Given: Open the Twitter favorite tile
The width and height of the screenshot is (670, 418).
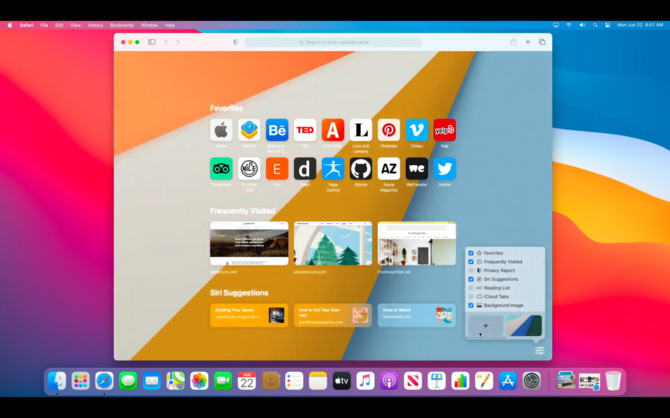Looking at the screenshot, I should (x=444, y=168).
